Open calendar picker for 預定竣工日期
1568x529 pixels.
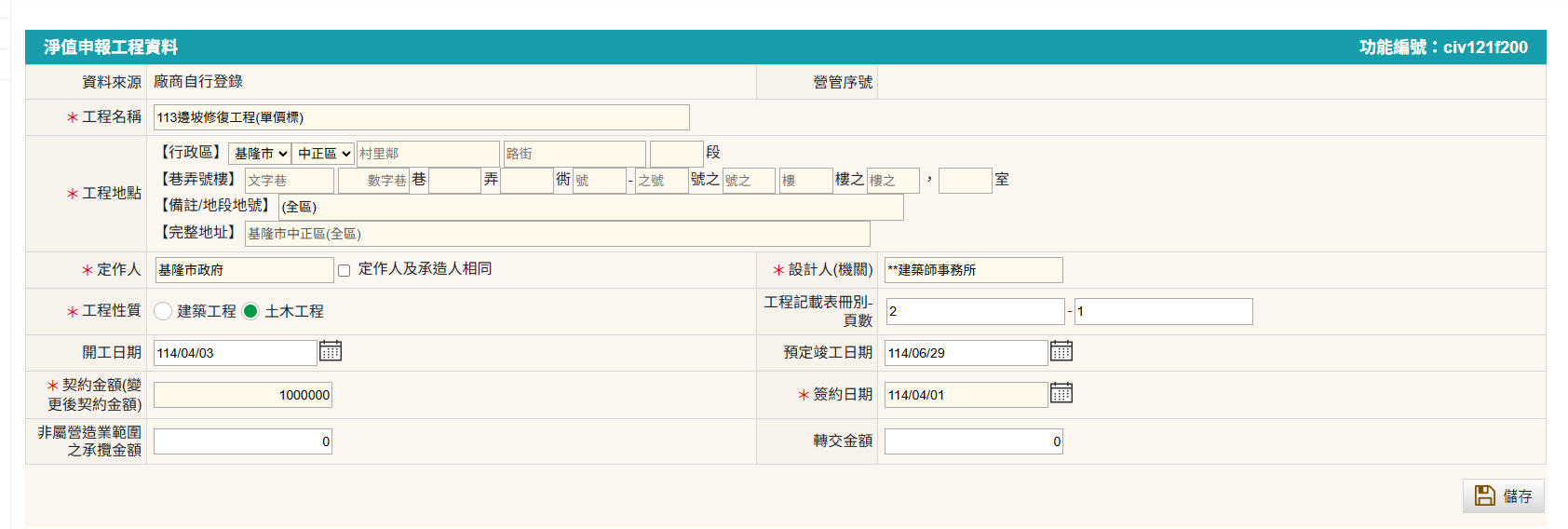[x=1061, y=351]
